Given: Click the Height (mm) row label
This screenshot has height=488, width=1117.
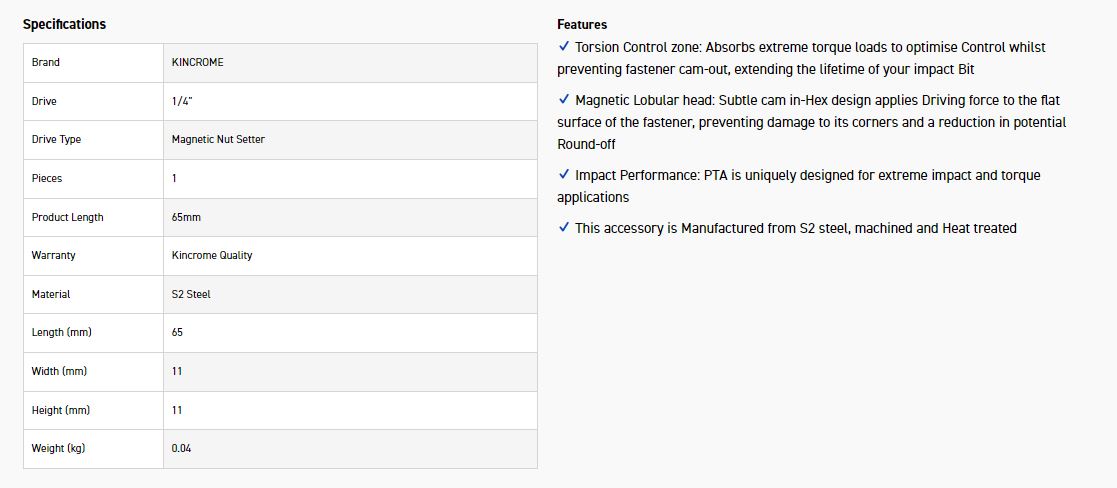Looking at the screenshot, I should 61,410.
